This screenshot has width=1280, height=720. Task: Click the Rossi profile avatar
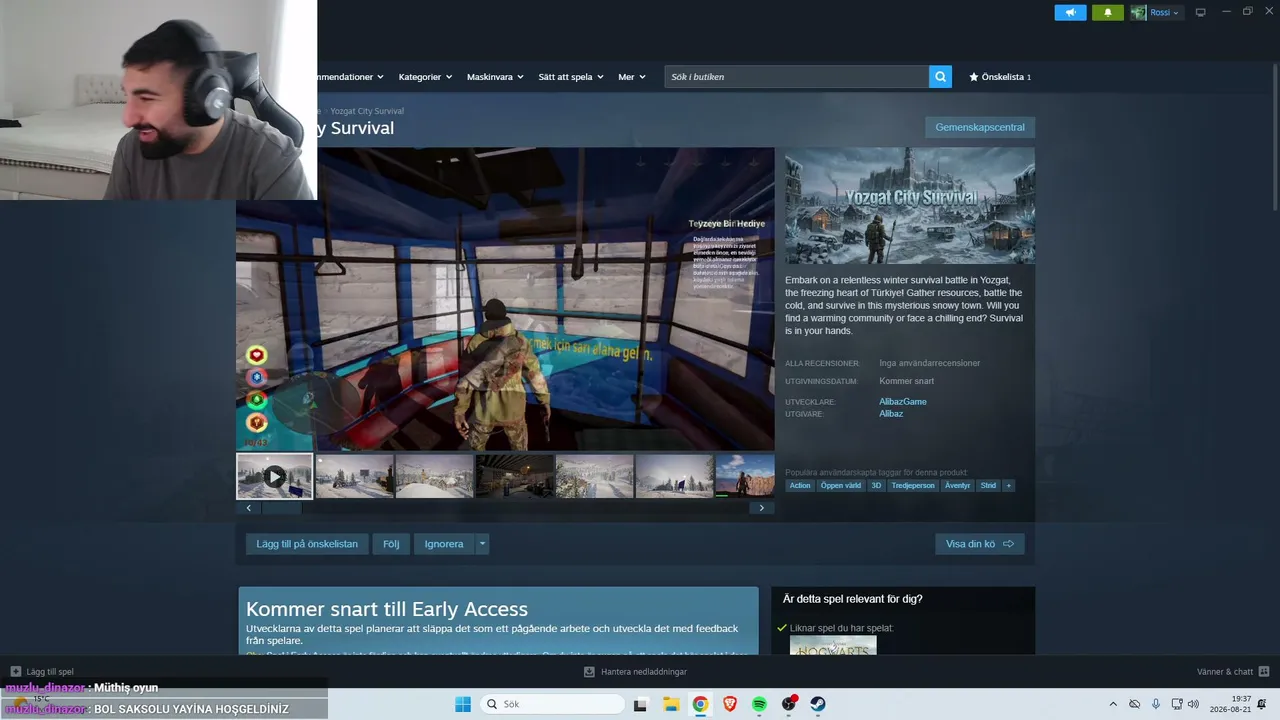1138,13
